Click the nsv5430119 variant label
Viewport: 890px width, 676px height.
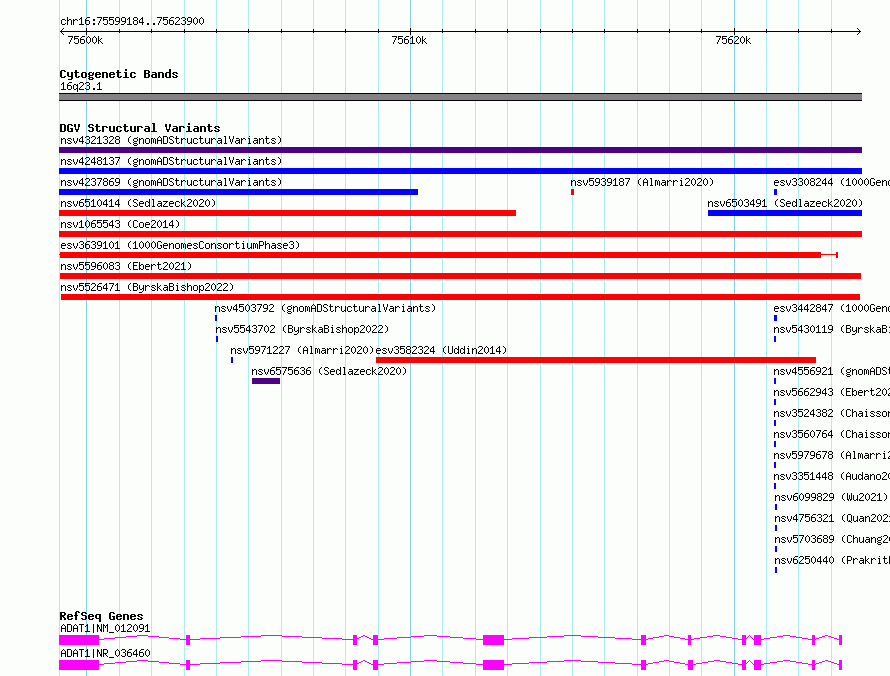831,329
